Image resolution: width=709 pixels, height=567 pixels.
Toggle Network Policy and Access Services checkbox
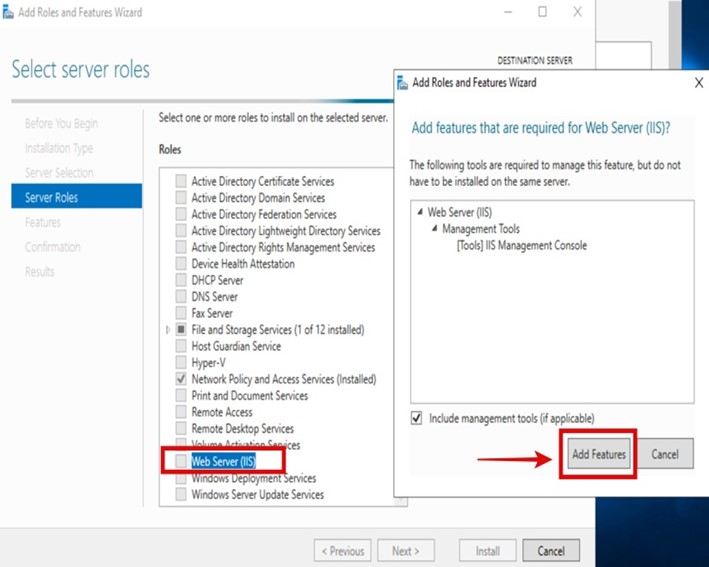181,379
